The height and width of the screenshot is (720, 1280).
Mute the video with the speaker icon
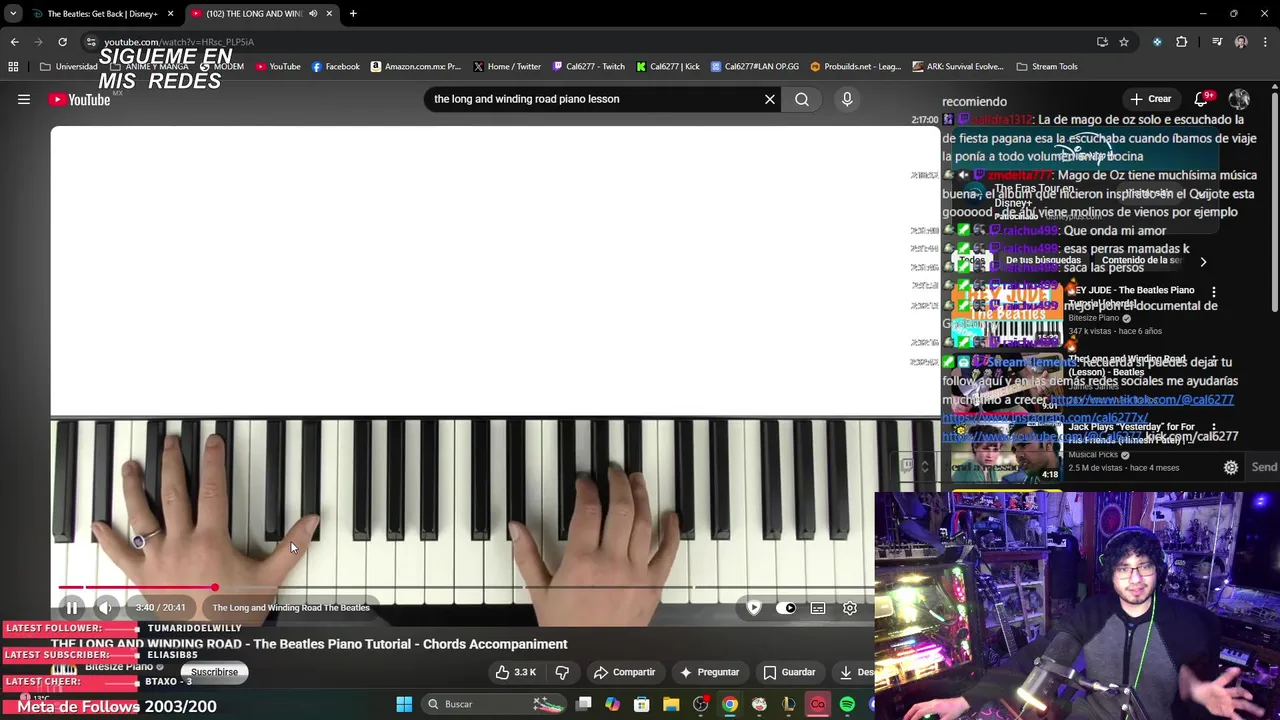coord(105,608)
